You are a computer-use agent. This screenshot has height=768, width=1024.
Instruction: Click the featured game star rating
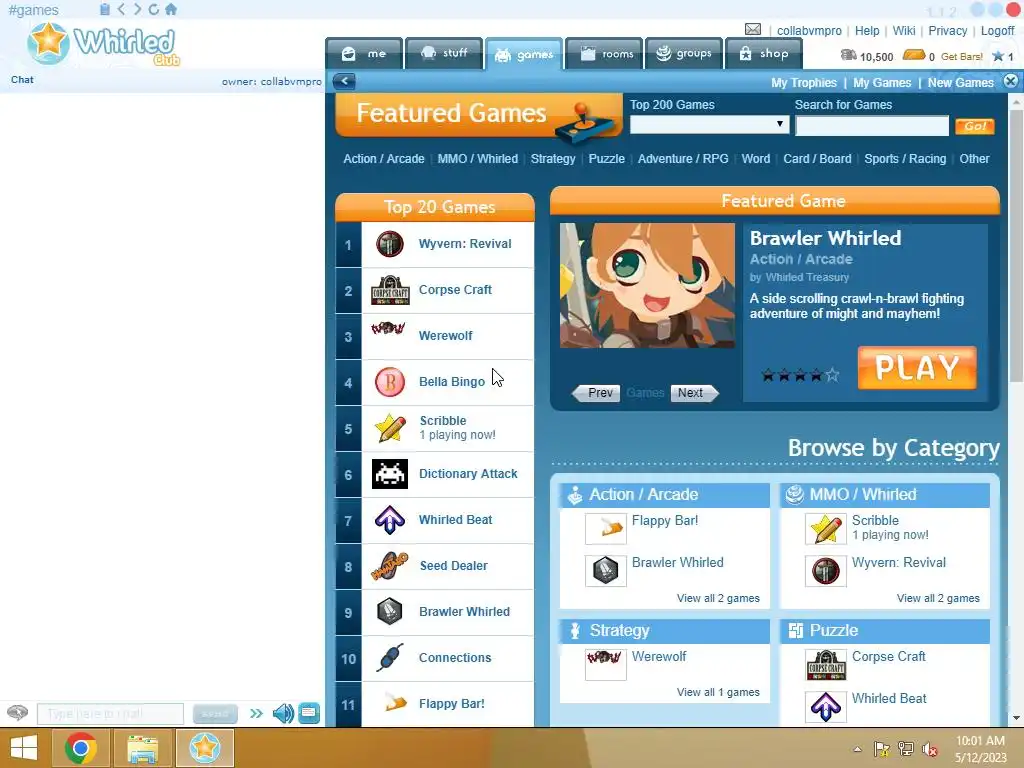800,375
